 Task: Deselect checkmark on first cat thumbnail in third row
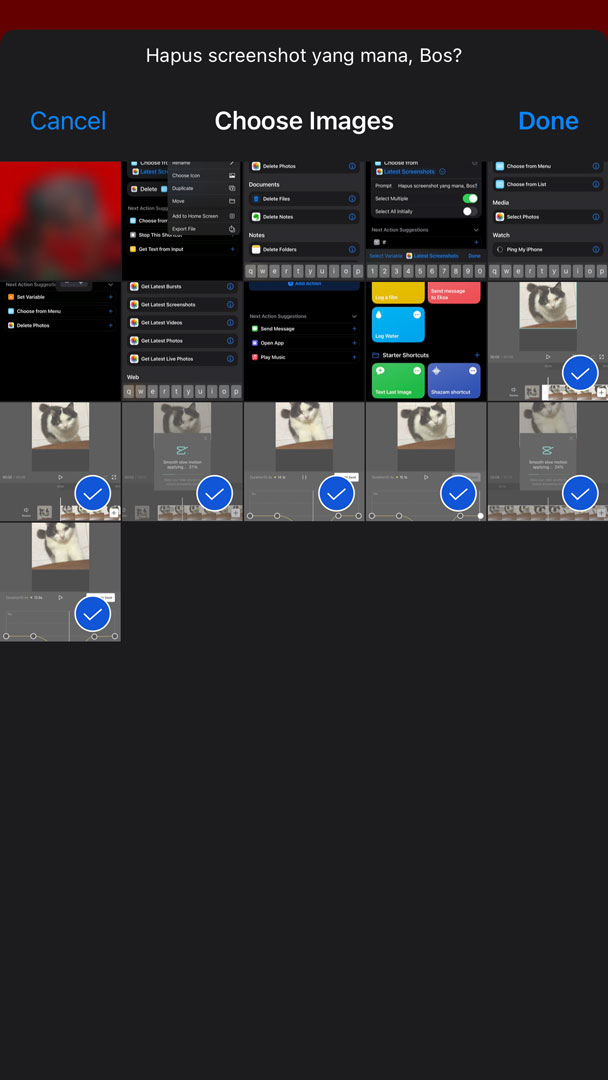pos(93,493)
